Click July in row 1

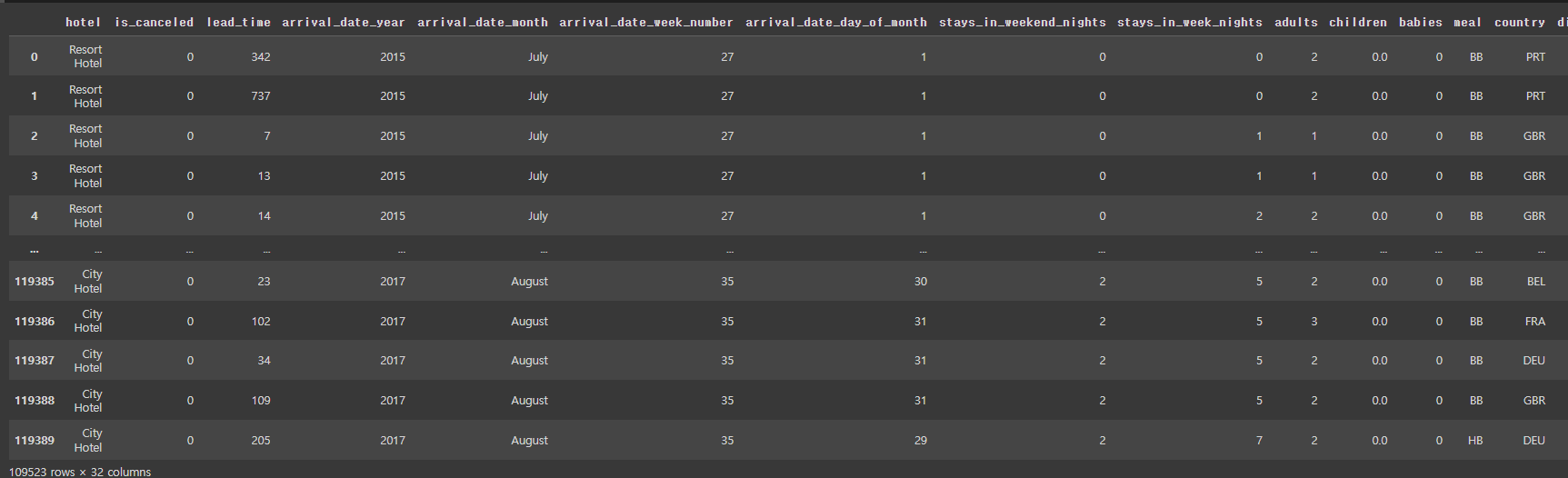(538, 95)
